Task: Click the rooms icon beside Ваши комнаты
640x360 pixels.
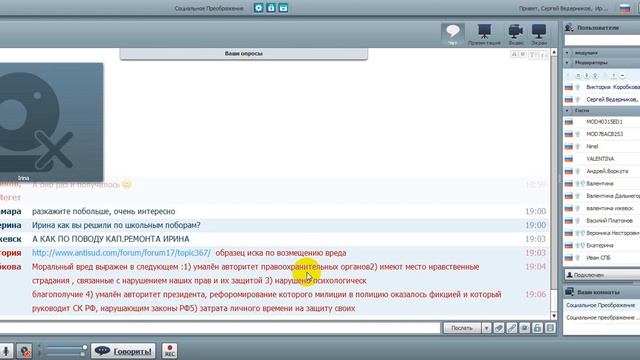Action: click(569, 292)
